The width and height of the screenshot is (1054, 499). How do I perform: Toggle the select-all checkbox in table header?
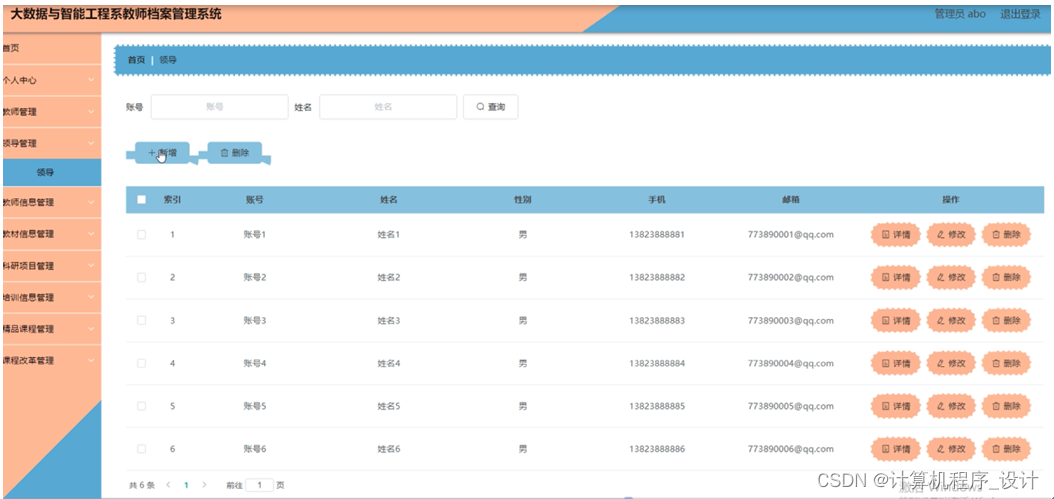(141, 199)
